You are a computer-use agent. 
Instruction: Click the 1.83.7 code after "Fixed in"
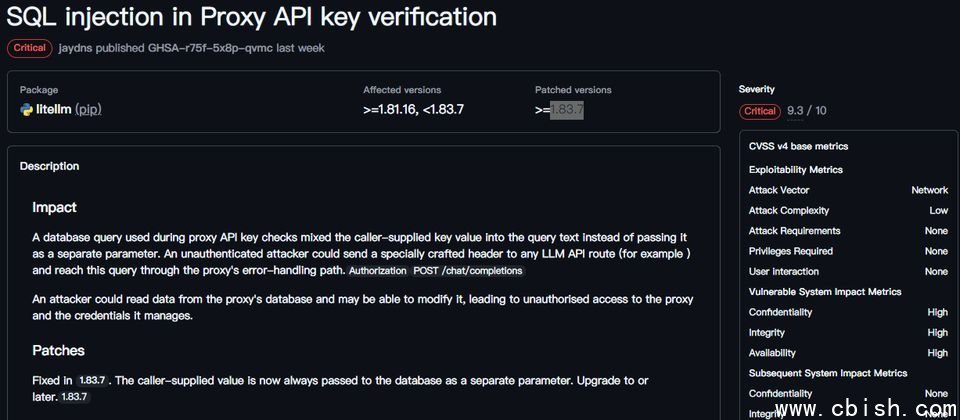coord(92,381)
